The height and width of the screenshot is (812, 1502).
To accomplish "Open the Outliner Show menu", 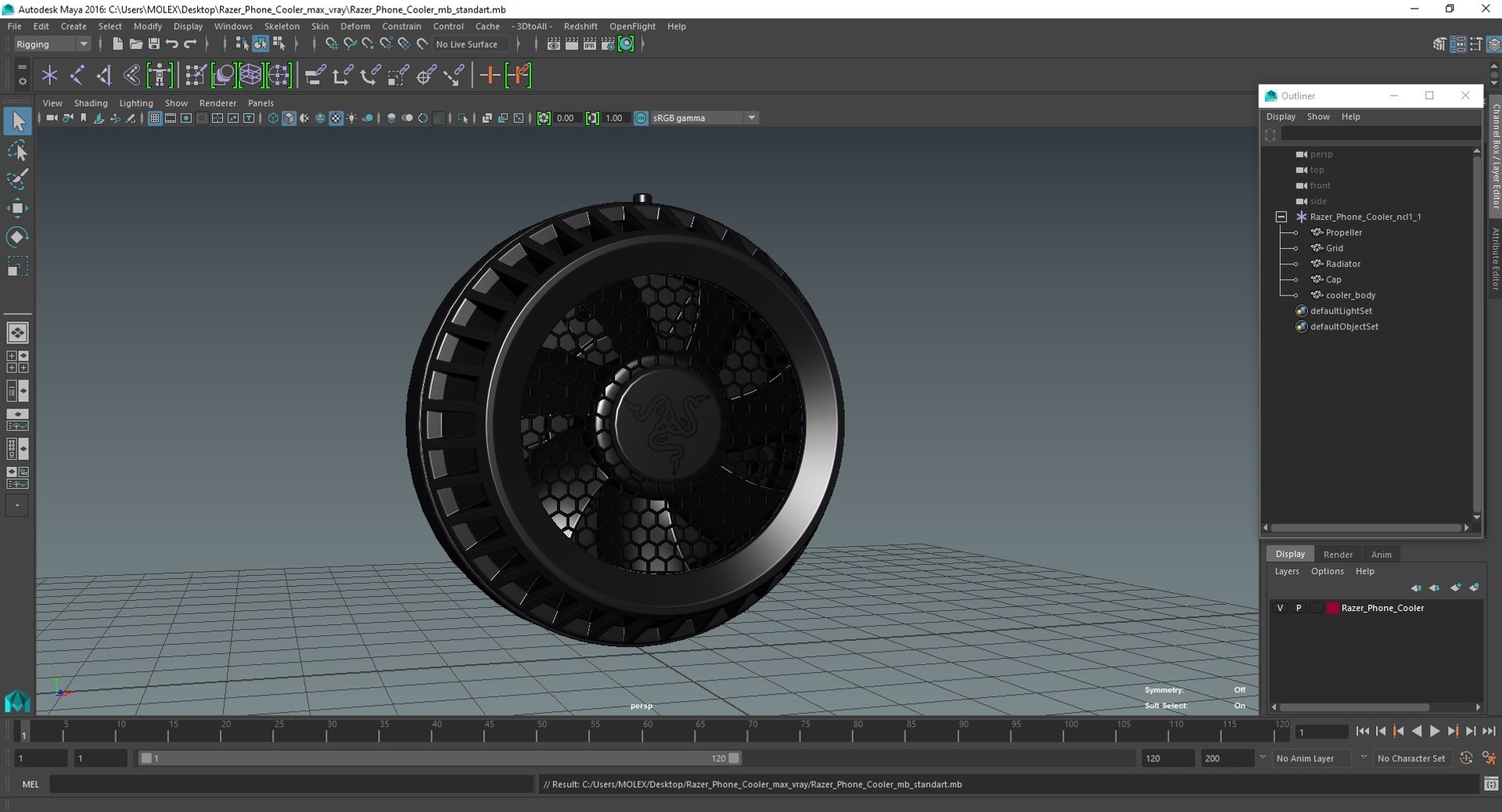I will 1318,117.
